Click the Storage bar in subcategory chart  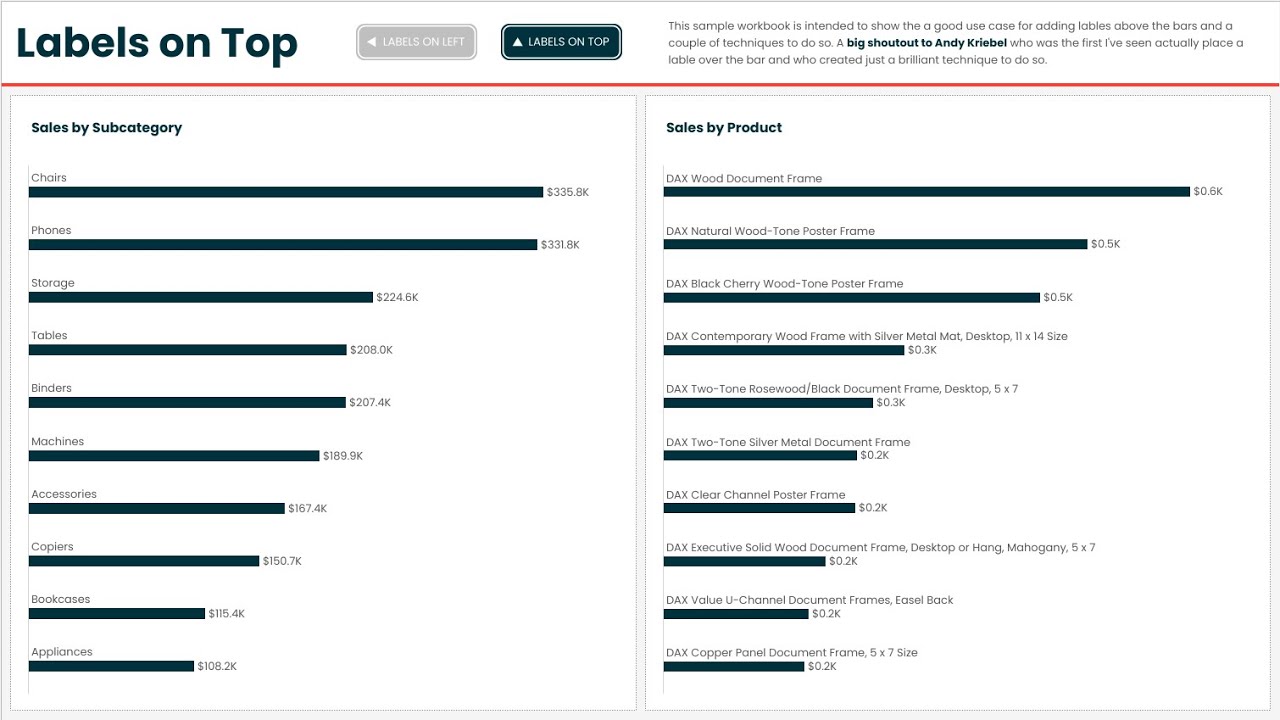201,297
